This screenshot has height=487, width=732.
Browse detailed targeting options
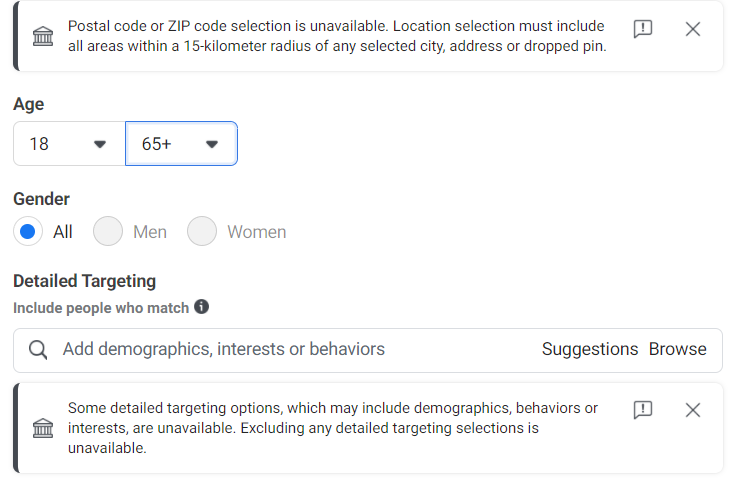[677, 350]
